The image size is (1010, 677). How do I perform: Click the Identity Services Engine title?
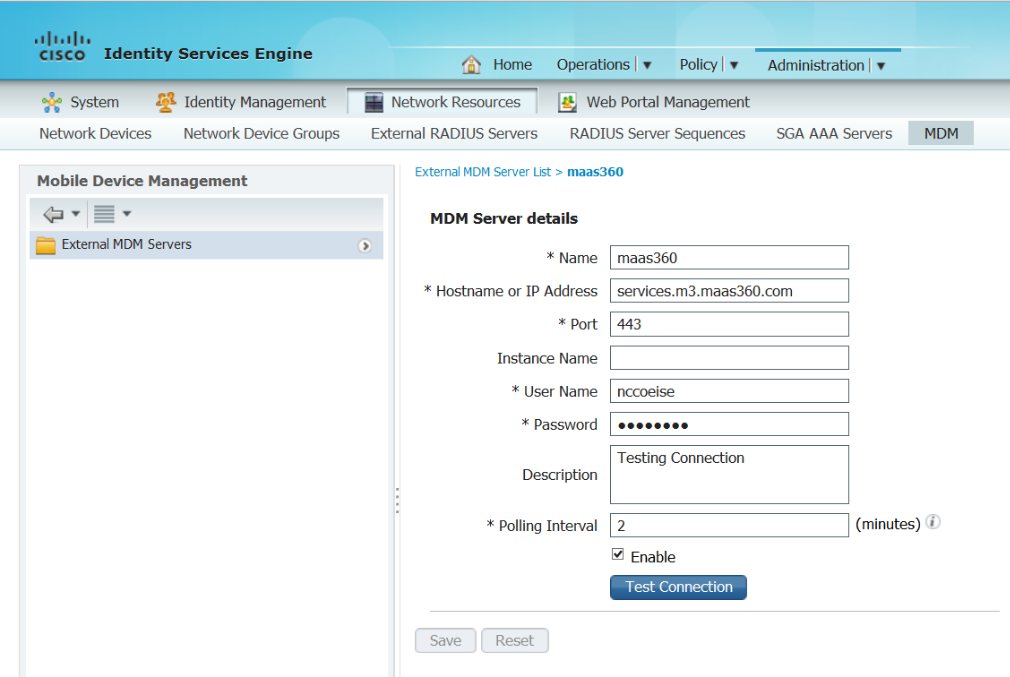(208, 53)
